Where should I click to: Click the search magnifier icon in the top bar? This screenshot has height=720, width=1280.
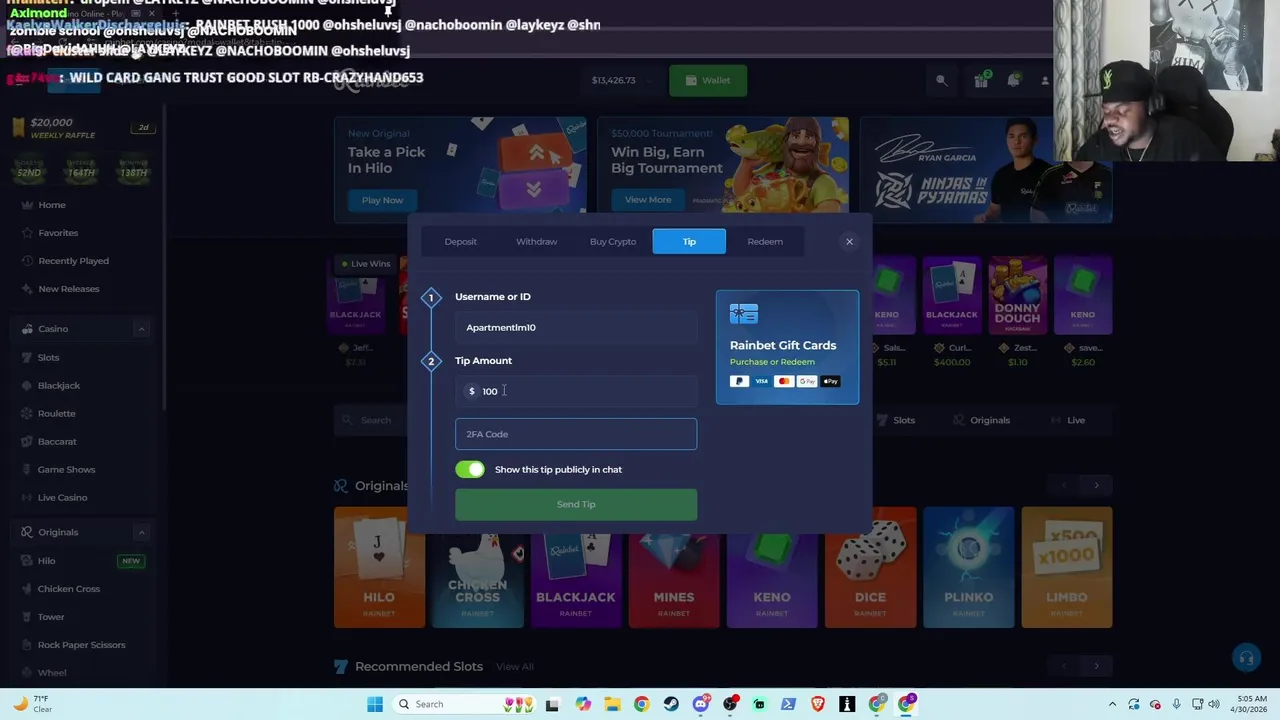tap(941, 80)
